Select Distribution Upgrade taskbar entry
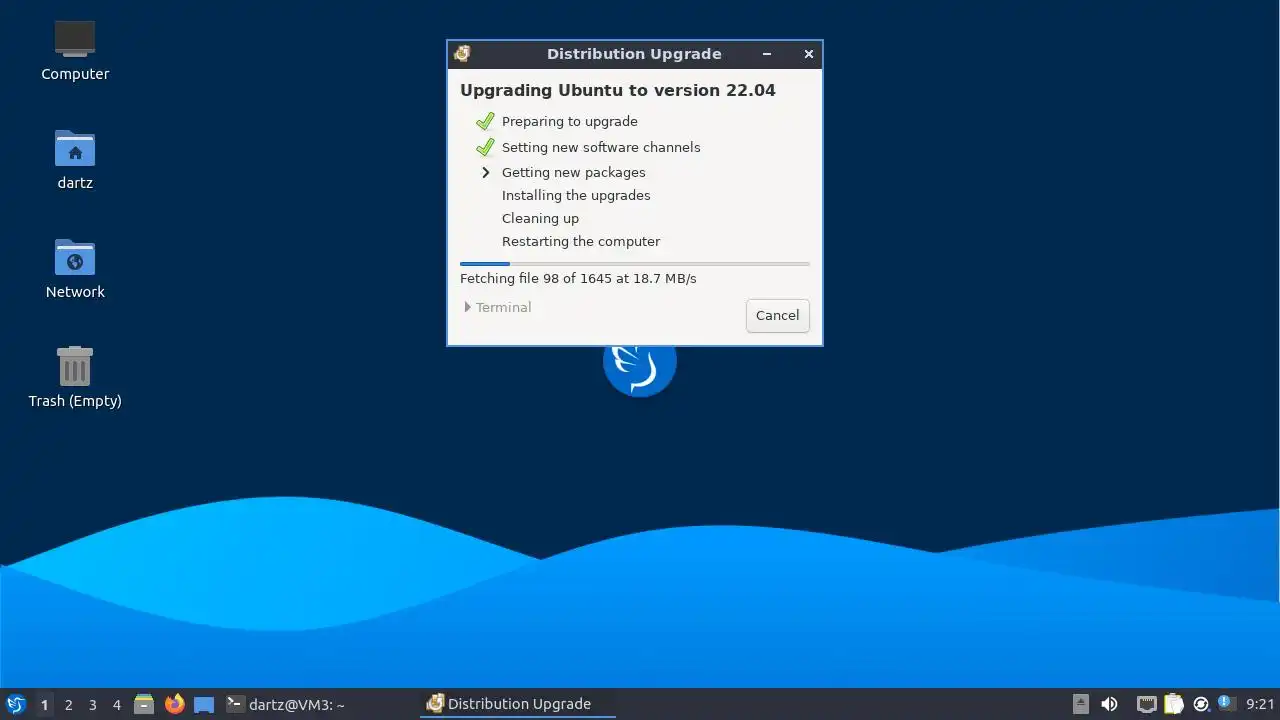The height and width of the screenshot is (720, 1280). coord(518,704)
